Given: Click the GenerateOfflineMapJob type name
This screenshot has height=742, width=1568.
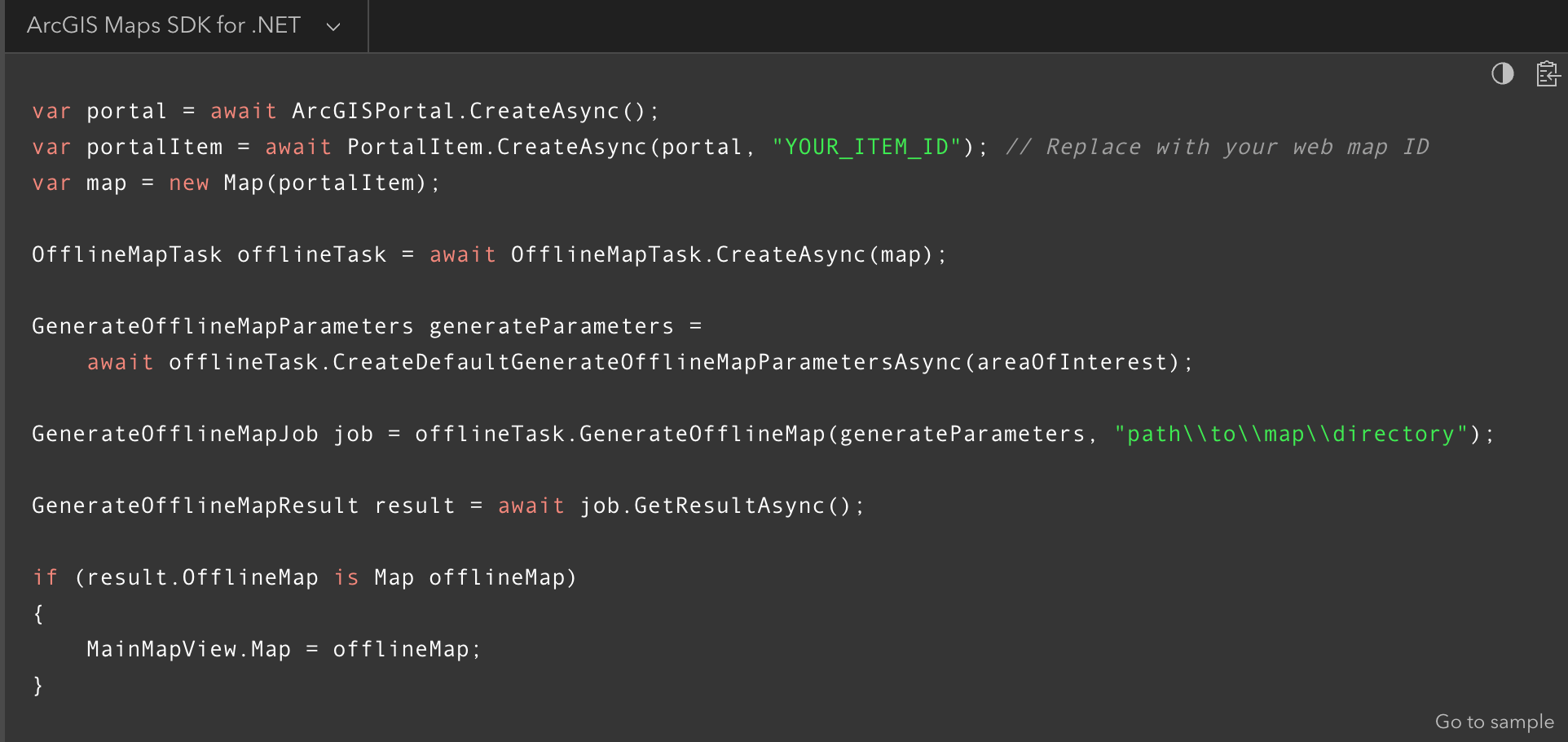Looking at the screenshot, I should (174, 434).
